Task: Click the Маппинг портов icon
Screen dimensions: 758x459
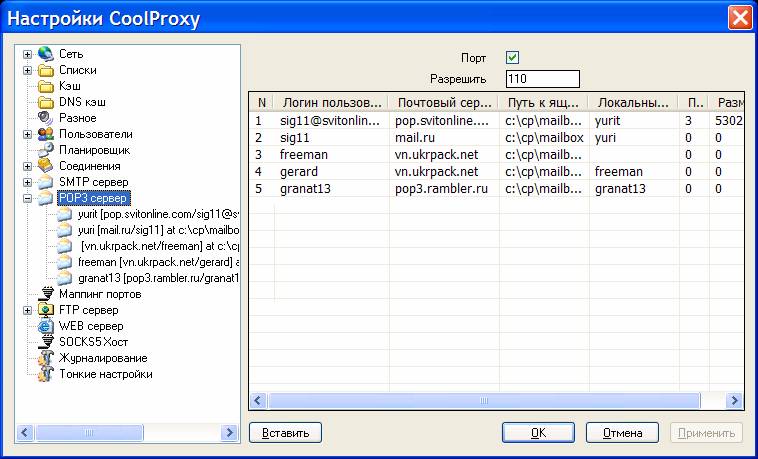Action: (46, 294)
